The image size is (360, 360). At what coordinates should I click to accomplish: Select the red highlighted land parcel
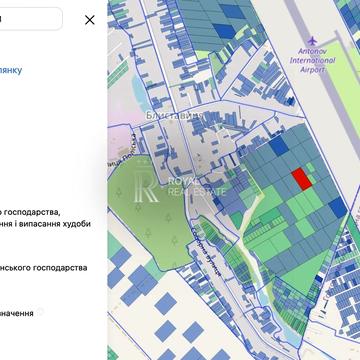(302, 179)
